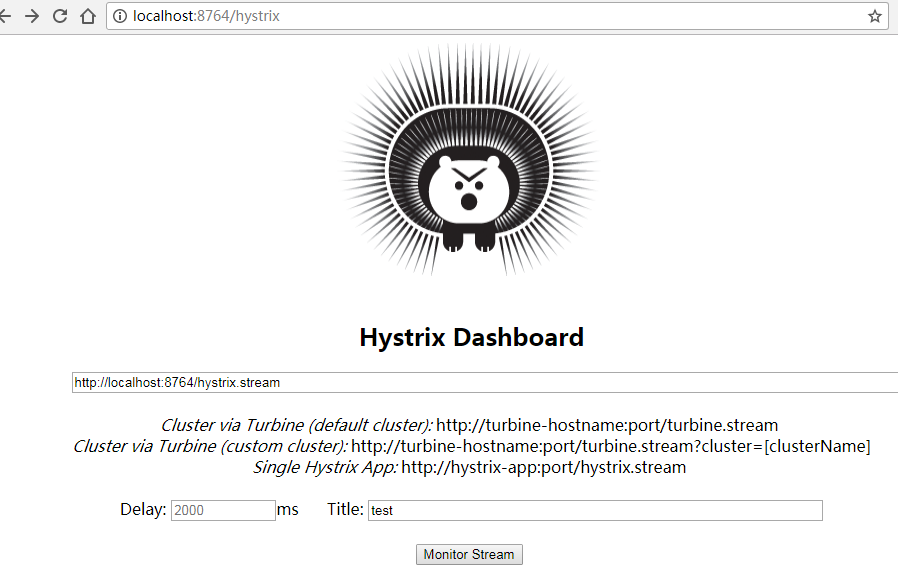Click label Cluster via Turbine (default cluster)
This screenshot has height=585, width=898.
[297, 425]
